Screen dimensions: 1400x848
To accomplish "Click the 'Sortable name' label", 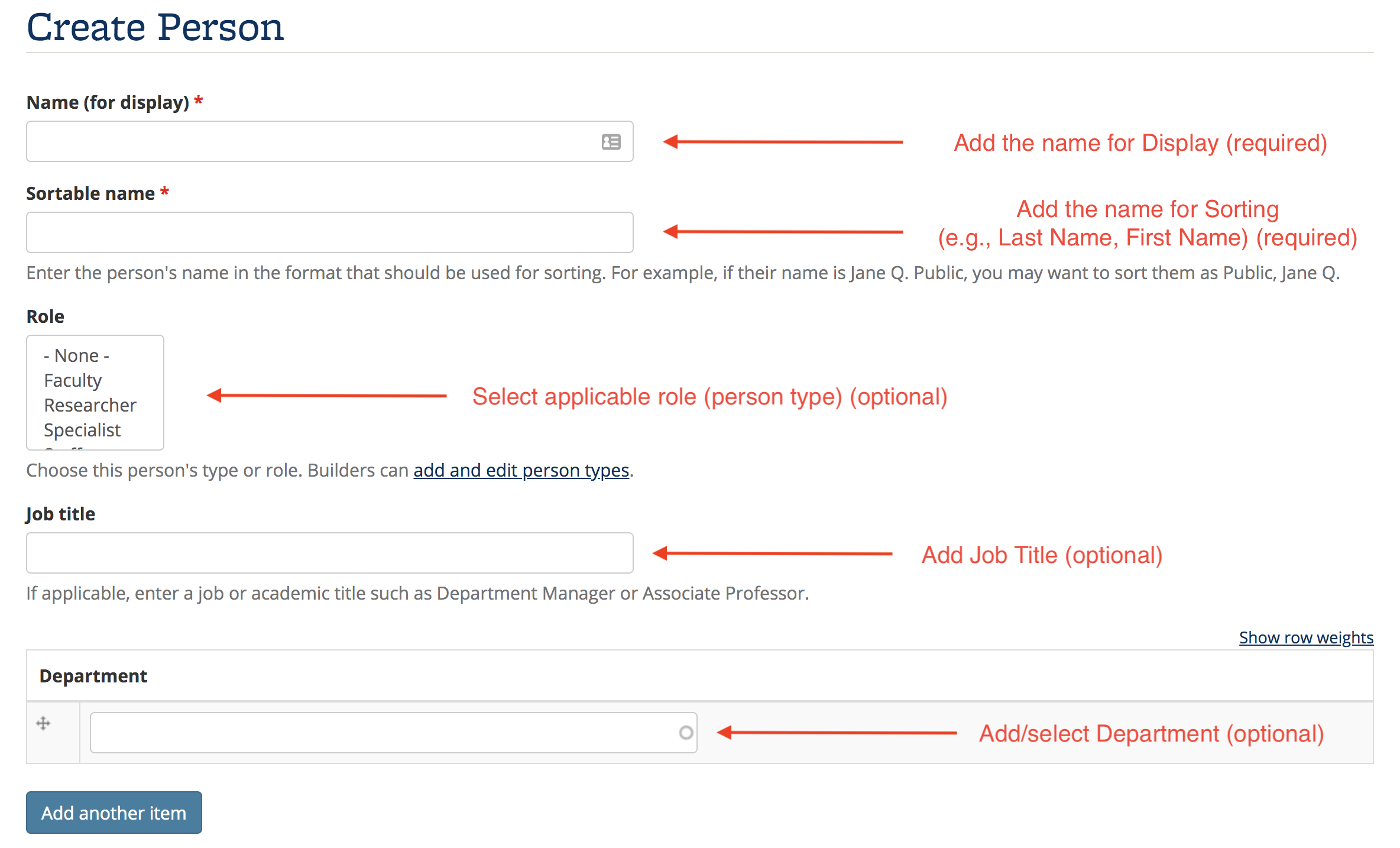I will tap(90, 193).
